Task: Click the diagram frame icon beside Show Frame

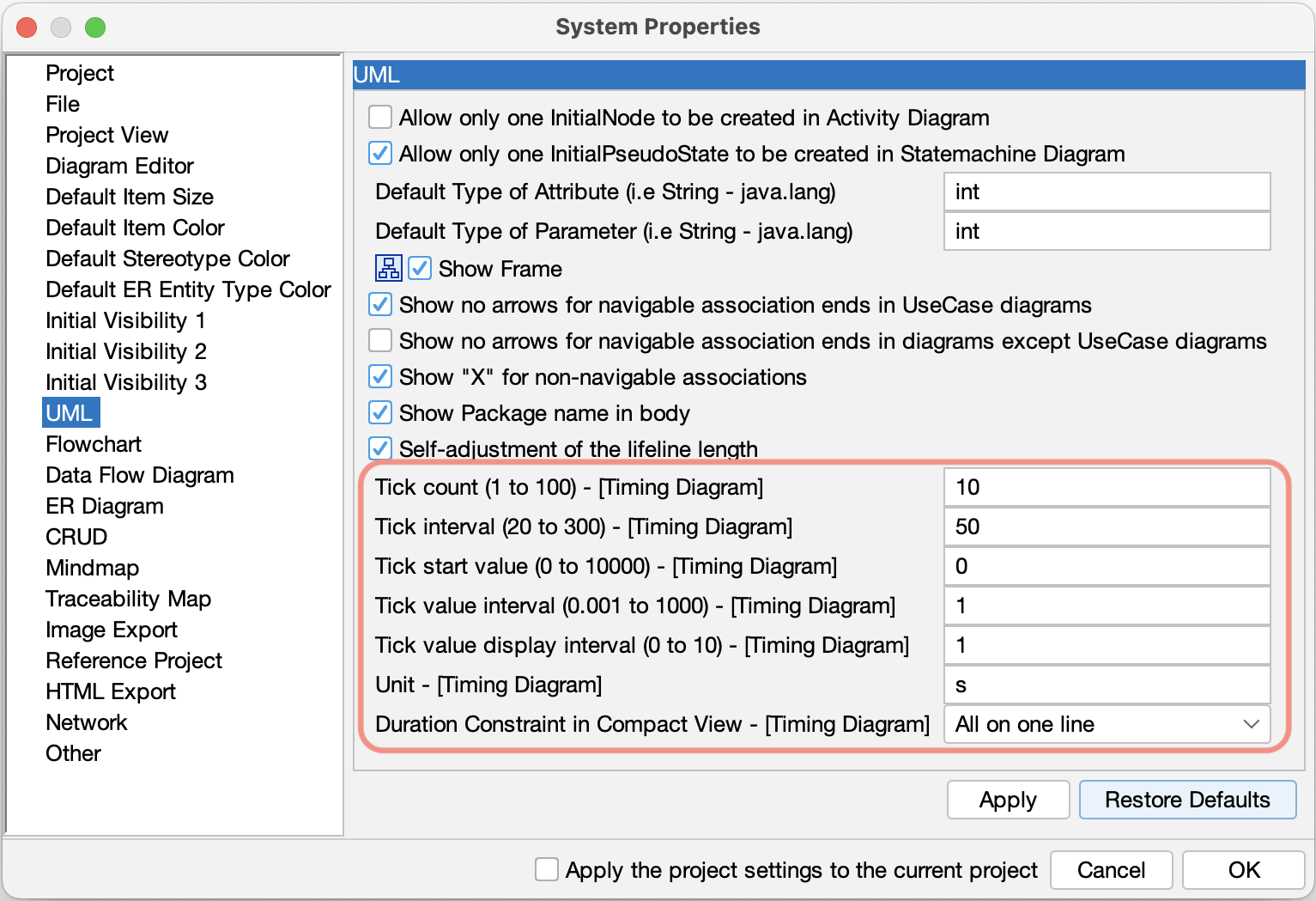Action: [388, 268]
